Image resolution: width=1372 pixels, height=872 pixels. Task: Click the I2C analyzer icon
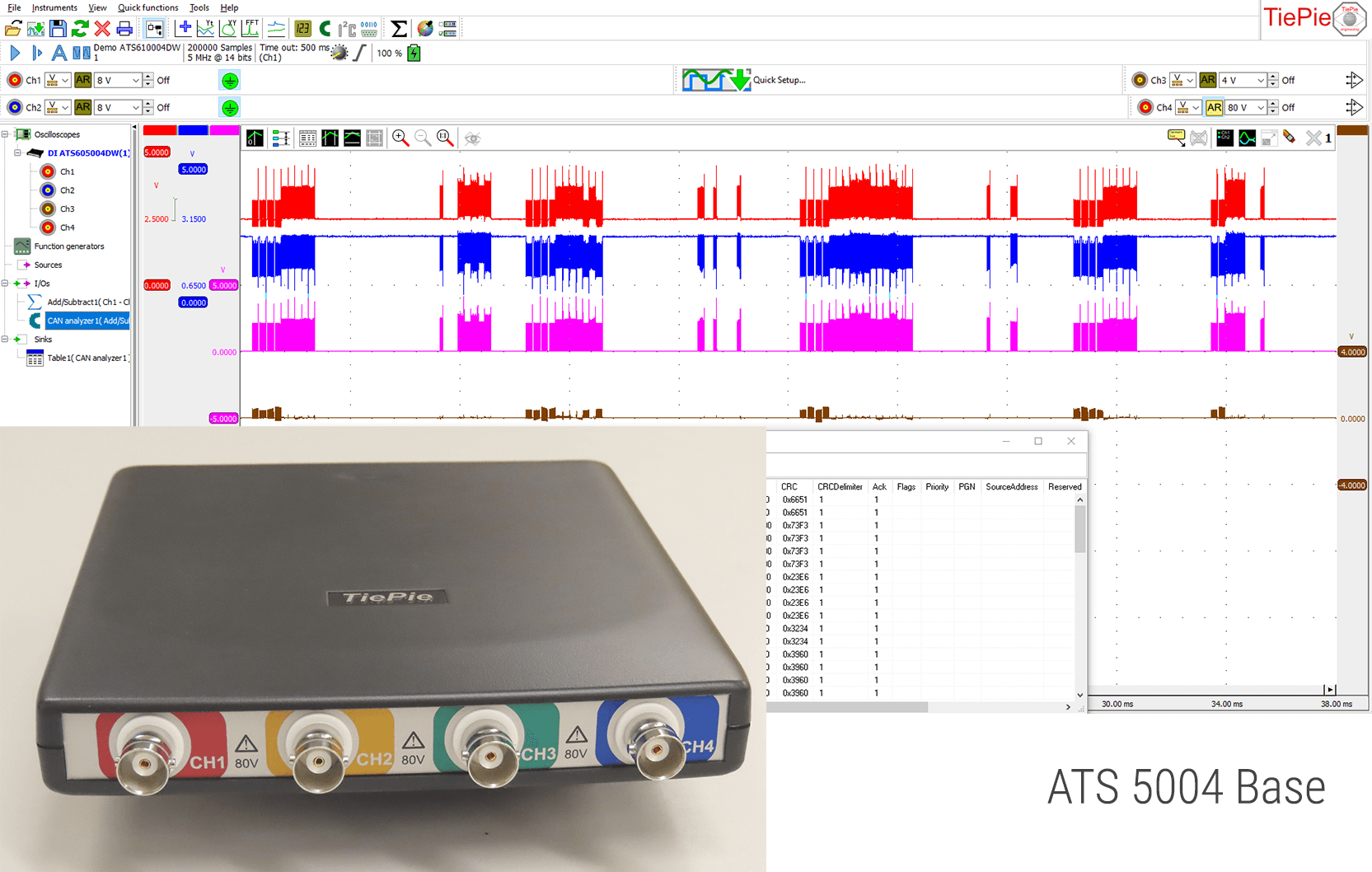(347, 29)
